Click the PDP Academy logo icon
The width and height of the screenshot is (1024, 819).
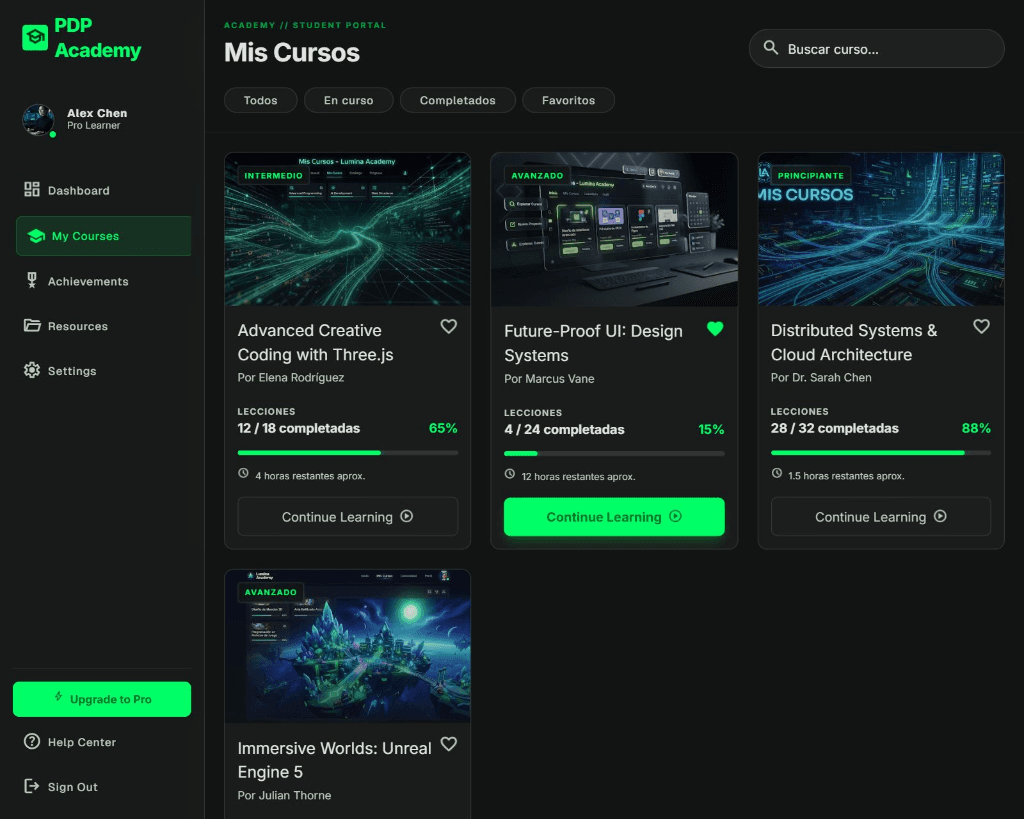click(35, 38)
